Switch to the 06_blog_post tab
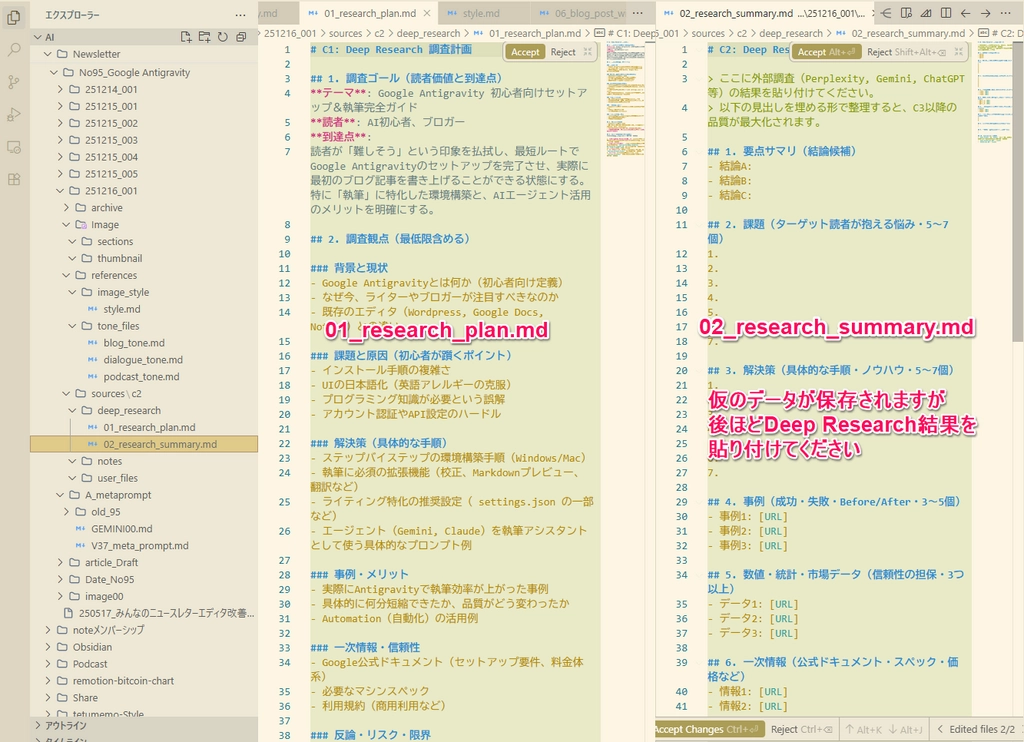The height and width of the screenshot is (742, 1024). click(x=580, y=13)
